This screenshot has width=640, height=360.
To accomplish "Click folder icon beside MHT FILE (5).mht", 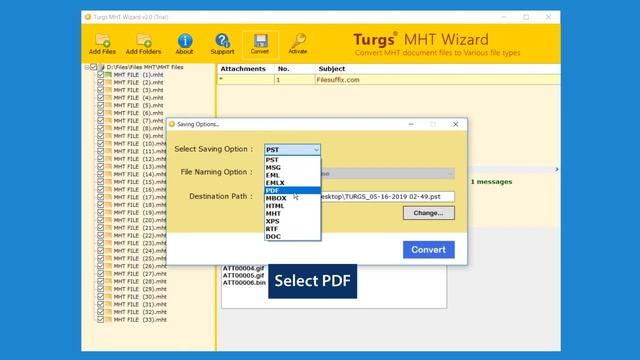I will coord(108,105).
